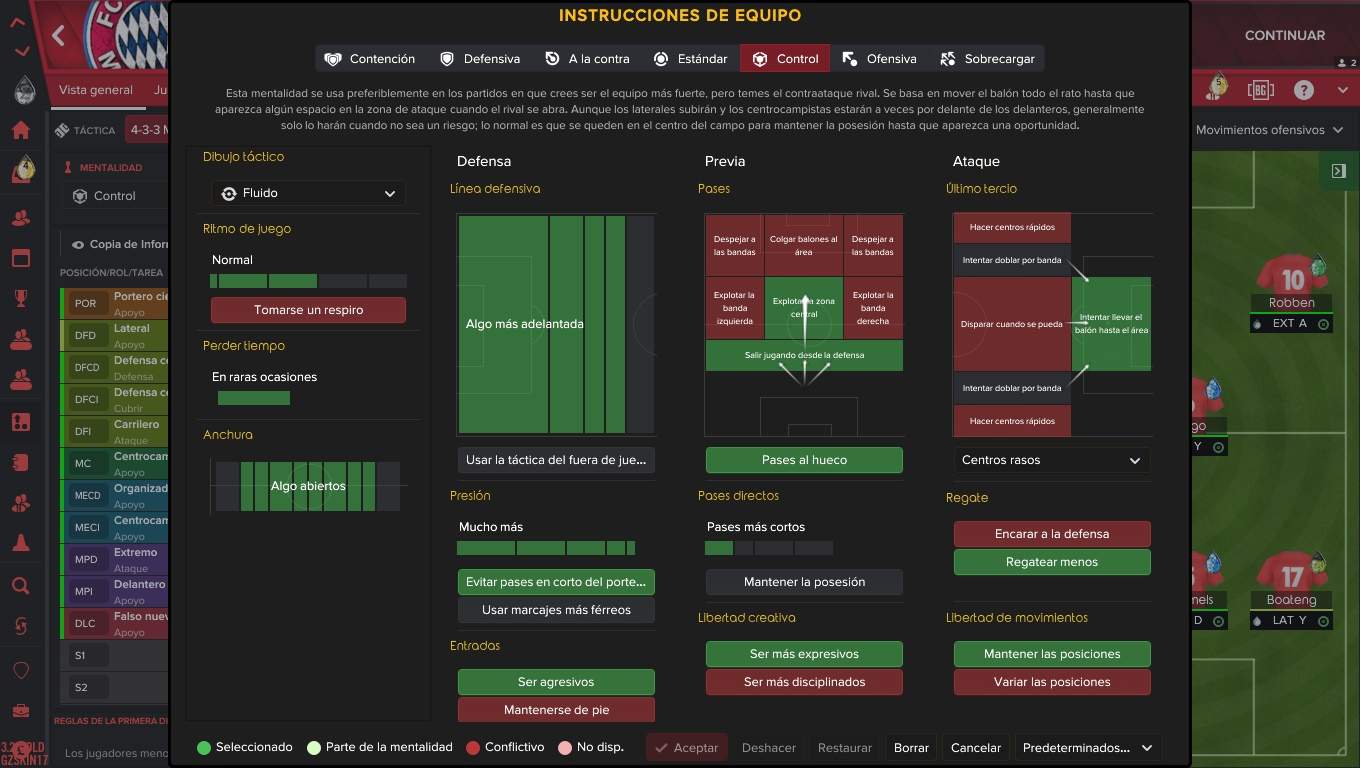Enable 'Mantener la posesión' option
This screenshot has width=1360, height=768.
click(x=804, y=582)
